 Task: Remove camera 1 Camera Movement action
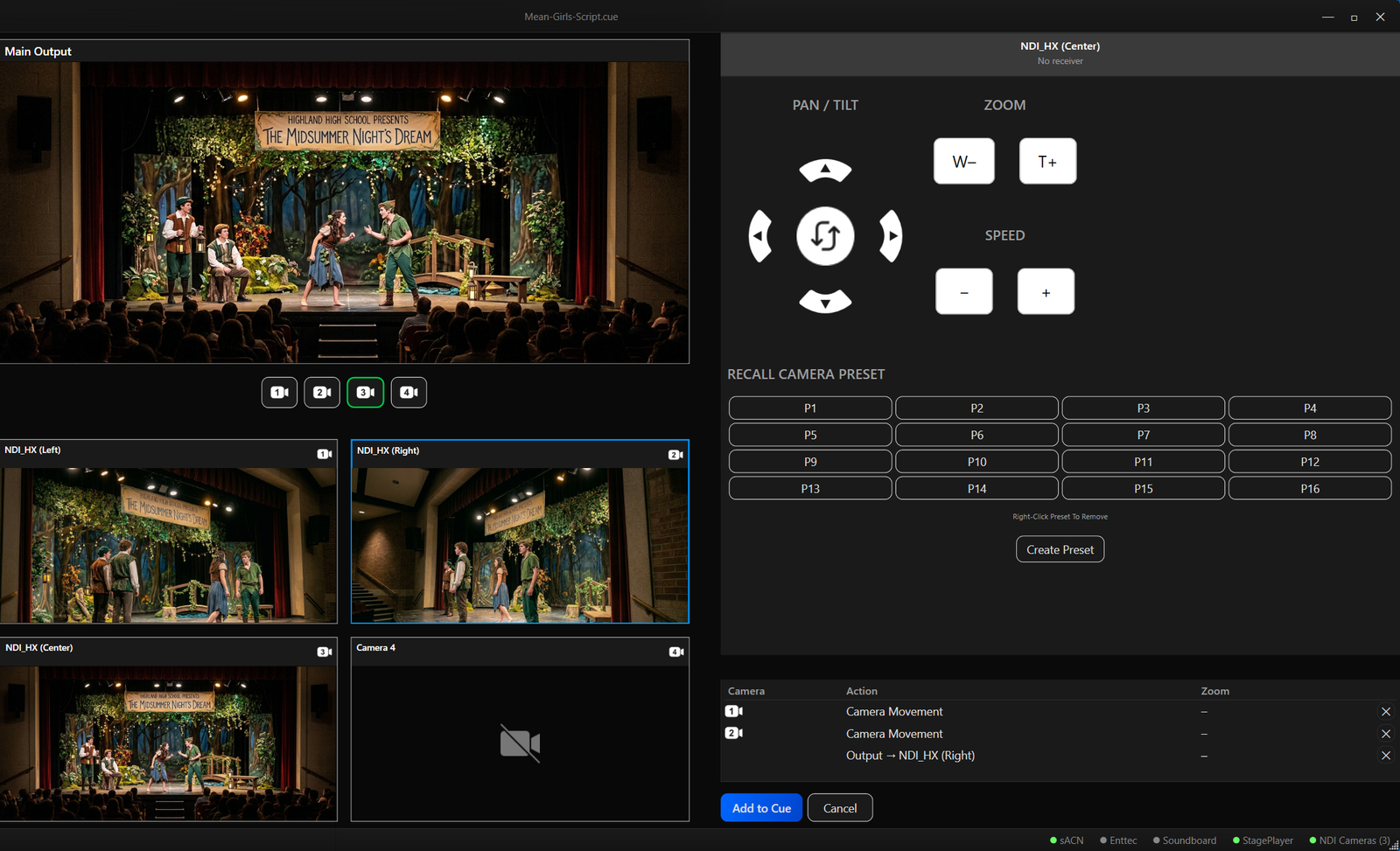(x=1386, y=712)
